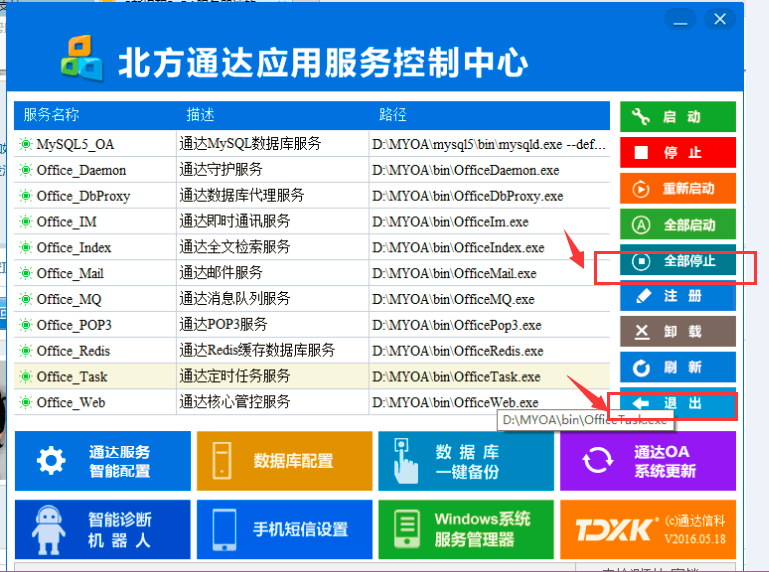
Task: Click the refresh arrow icon on 刷新
Action: point(641,368)
